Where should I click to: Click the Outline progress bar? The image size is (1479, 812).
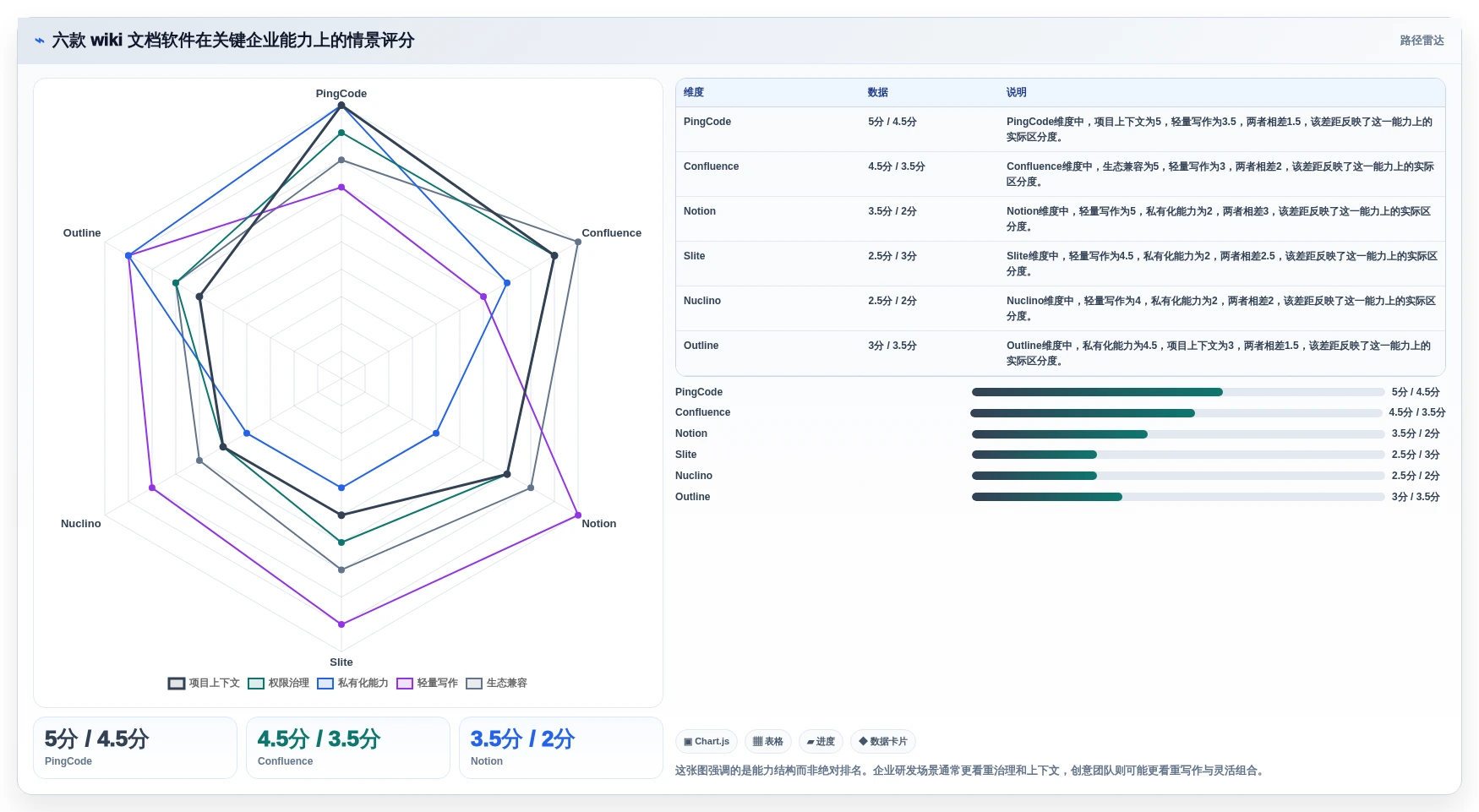pyautogui.click(x=1178, y=497)
